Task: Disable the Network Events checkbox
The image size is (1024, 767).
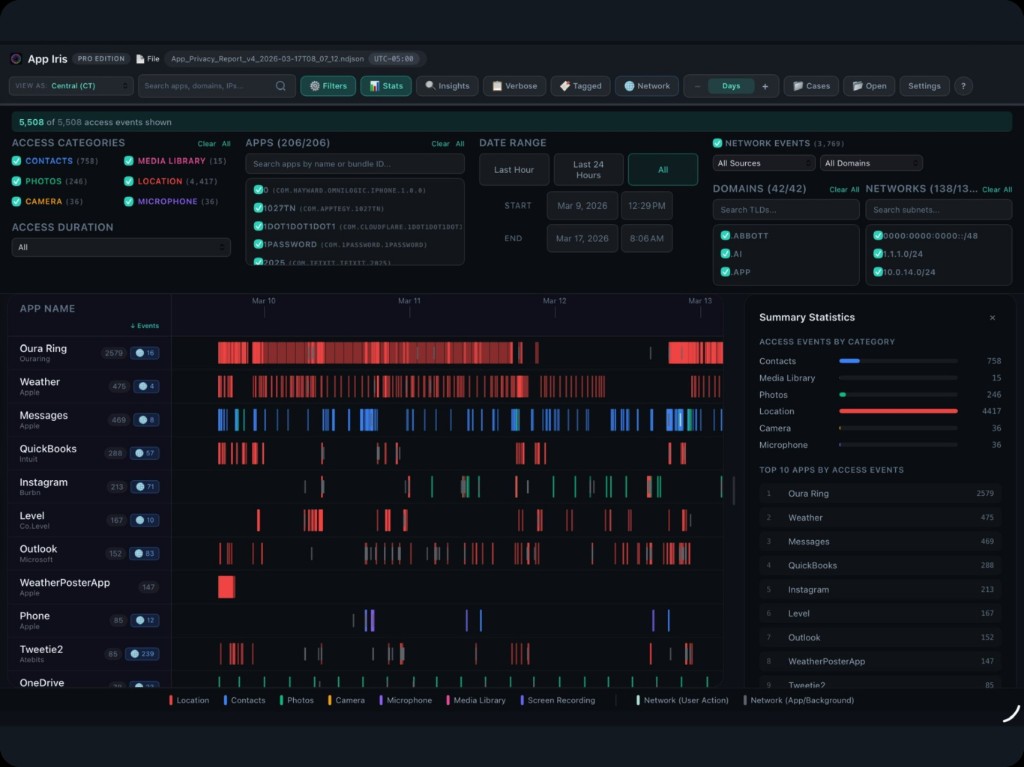Action: [717, 143]
